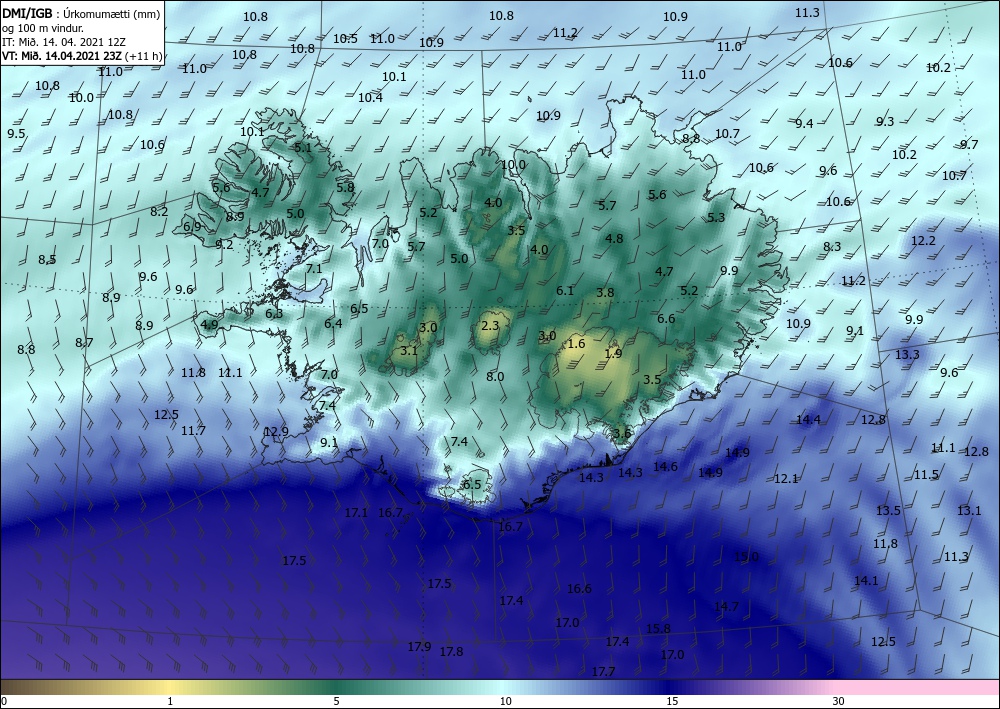Click the value '8.7' on the map
The width and height of the screenshot is (1000, 709).
coord(84,343)
